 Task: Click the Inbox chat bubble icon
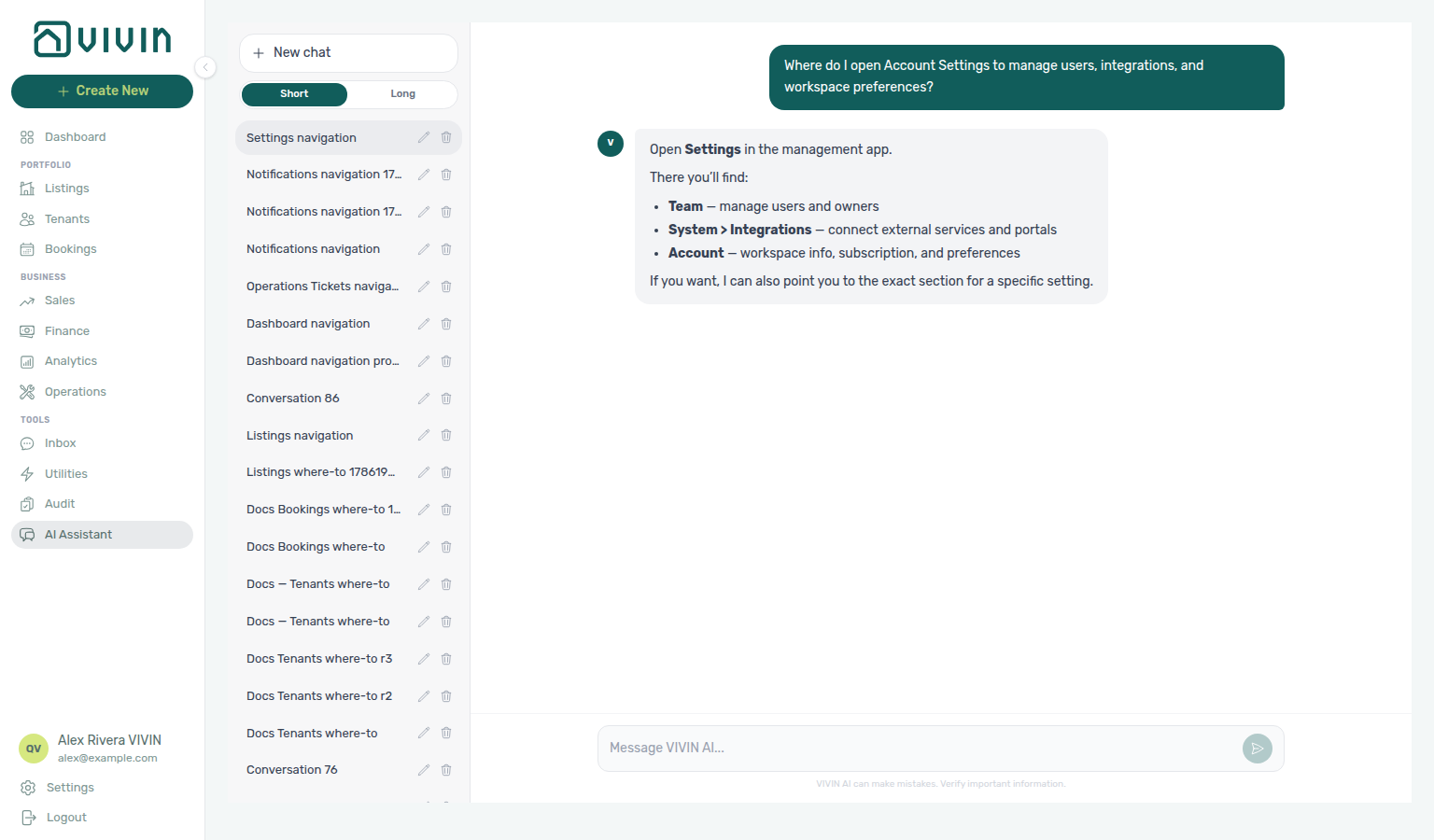[x=27, y=443]
